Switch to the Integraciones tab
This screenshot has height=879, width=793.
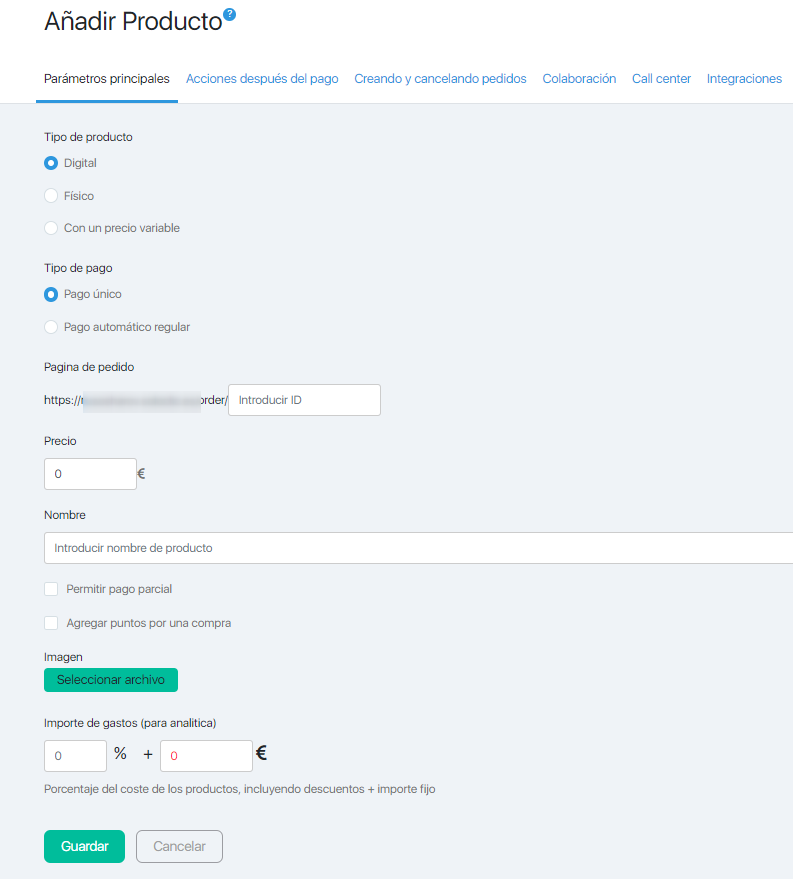pyautogui.click(x=744, y=79)
